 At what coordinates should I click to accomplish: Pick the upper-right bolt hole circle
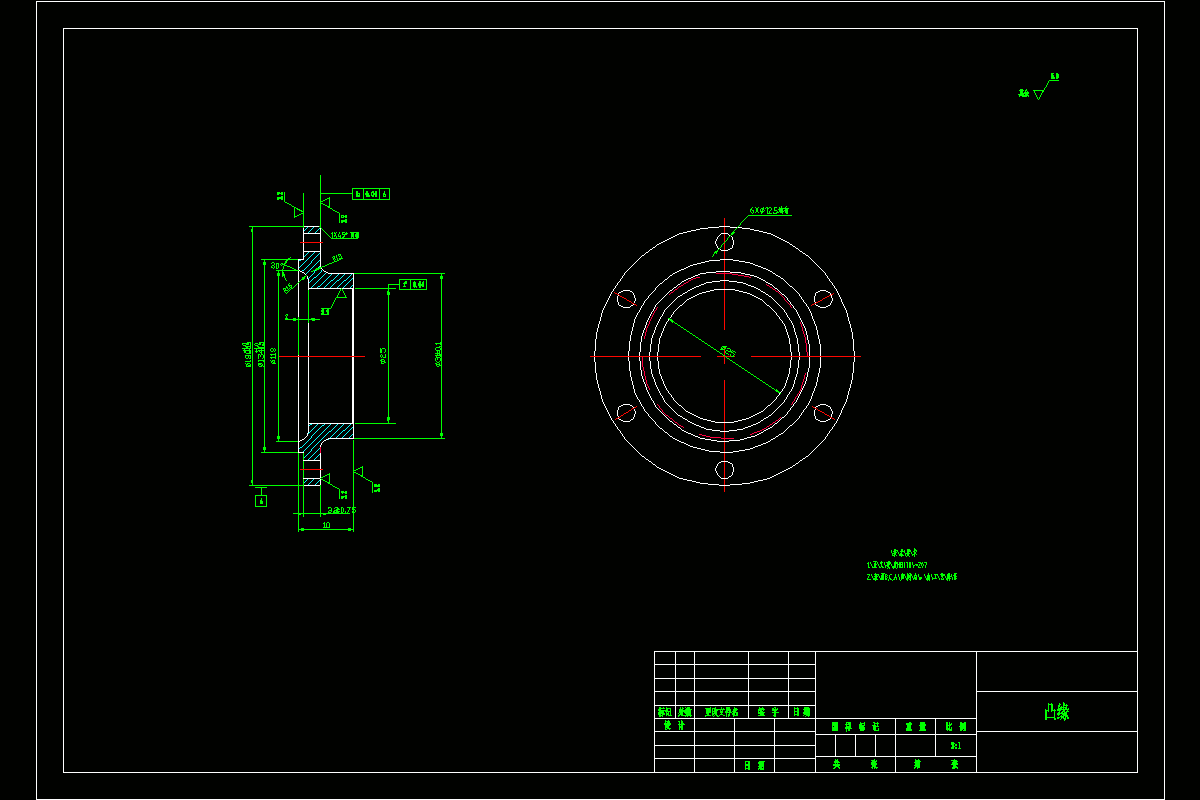823,298
